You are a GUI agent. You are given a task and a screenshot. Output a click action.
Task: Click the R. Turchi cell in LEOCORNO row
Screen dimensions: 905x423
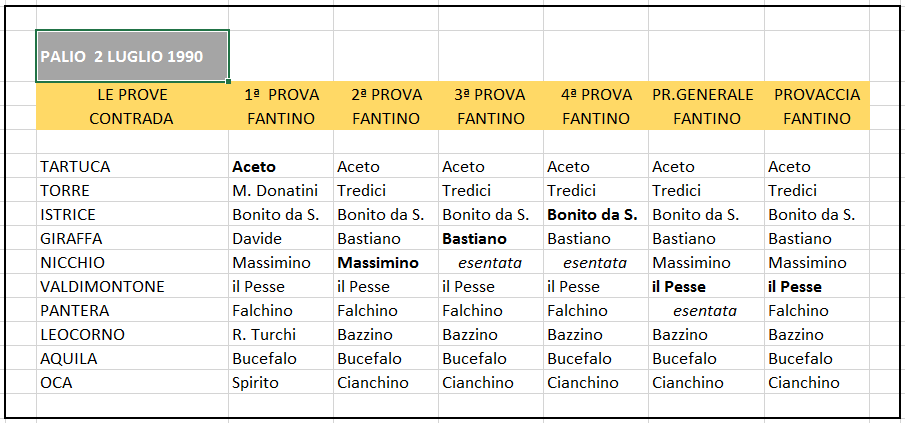point(281,335)
